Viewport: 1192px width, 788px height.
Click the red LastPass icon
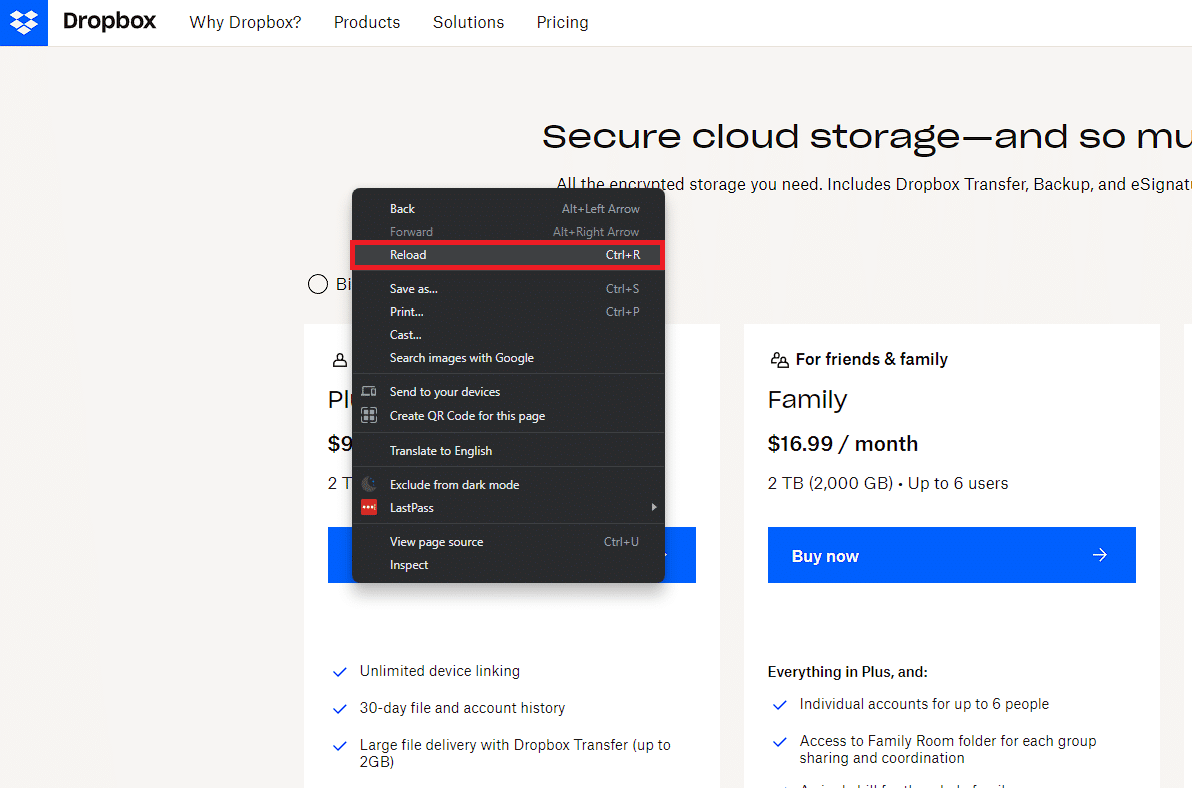click(369, 507)
